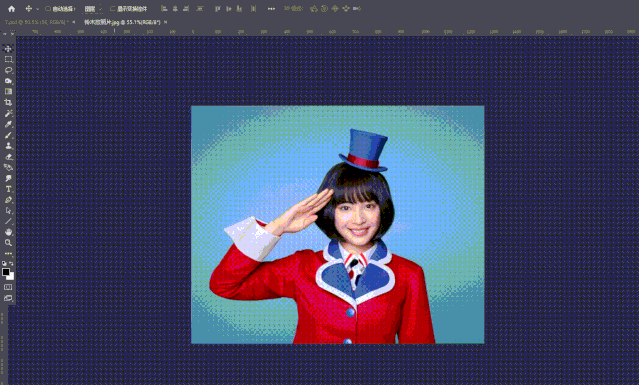Enable the 显示变换控件 transform controls checkbox
Image resolution: width=639 pixels, height=385 pixels.
coord(112,9)
